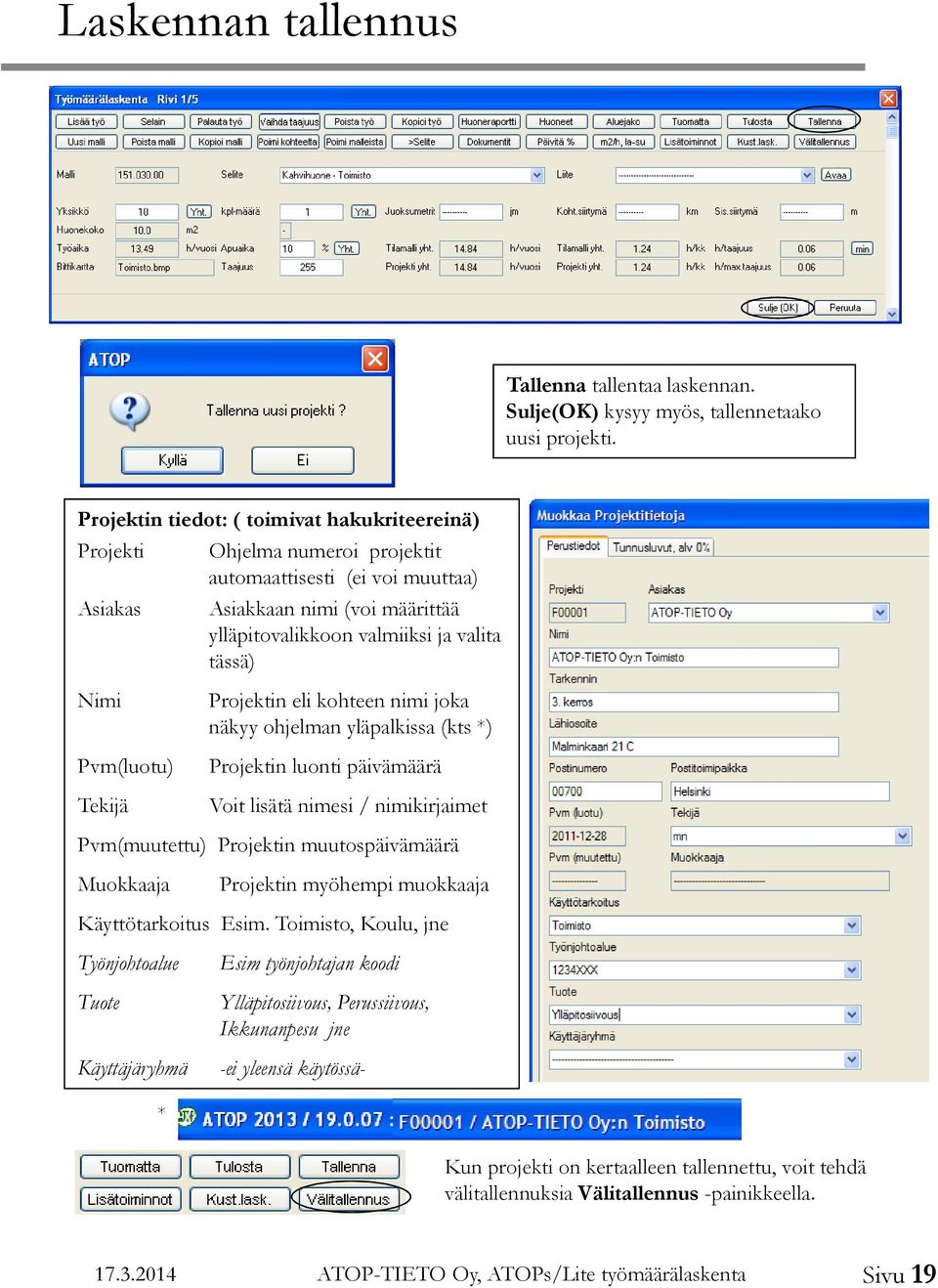Screen dimensions: 938x1288
Task: Click Poista malli button
Action: coord(153,142)
